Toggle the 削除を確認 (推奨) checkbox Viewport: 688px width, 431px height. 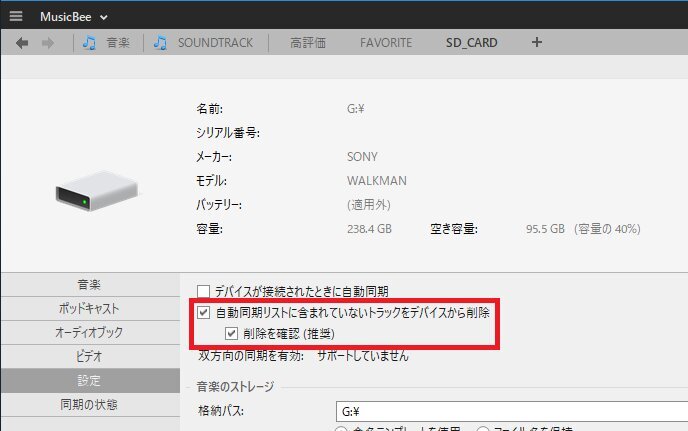232,333
